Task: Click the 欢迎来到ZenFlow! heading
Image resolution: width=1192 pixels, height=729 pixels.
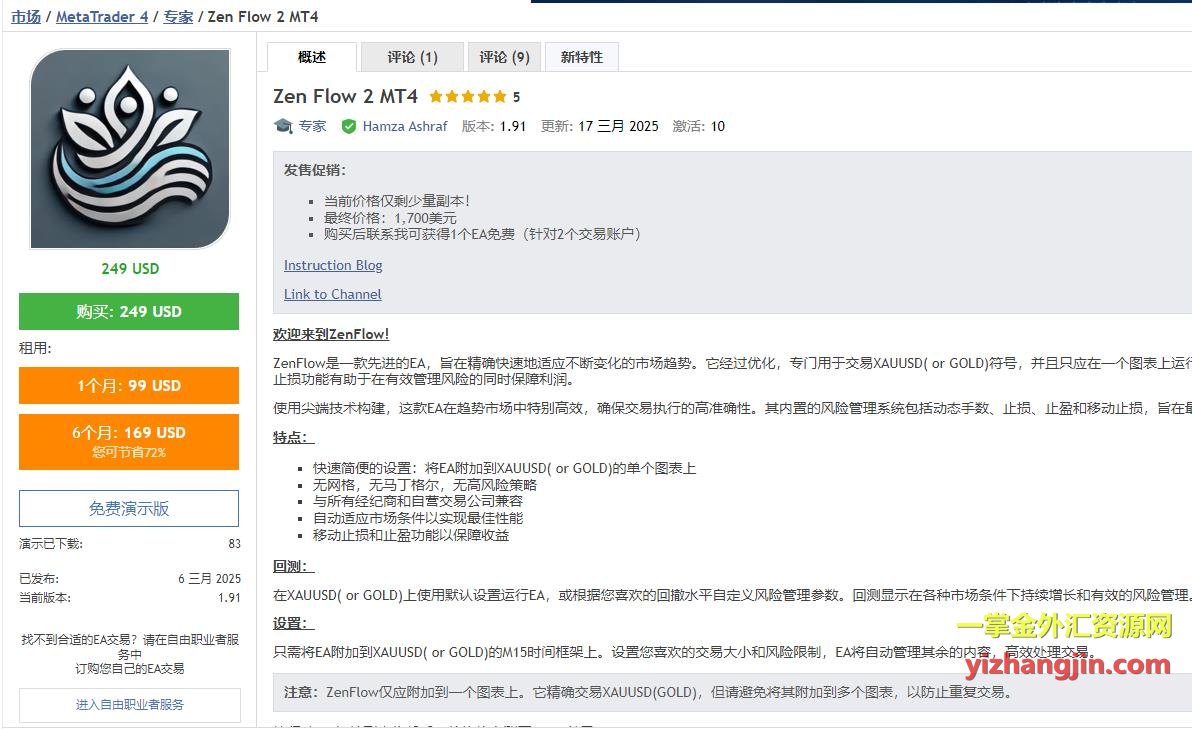Action: pos(331,334)
